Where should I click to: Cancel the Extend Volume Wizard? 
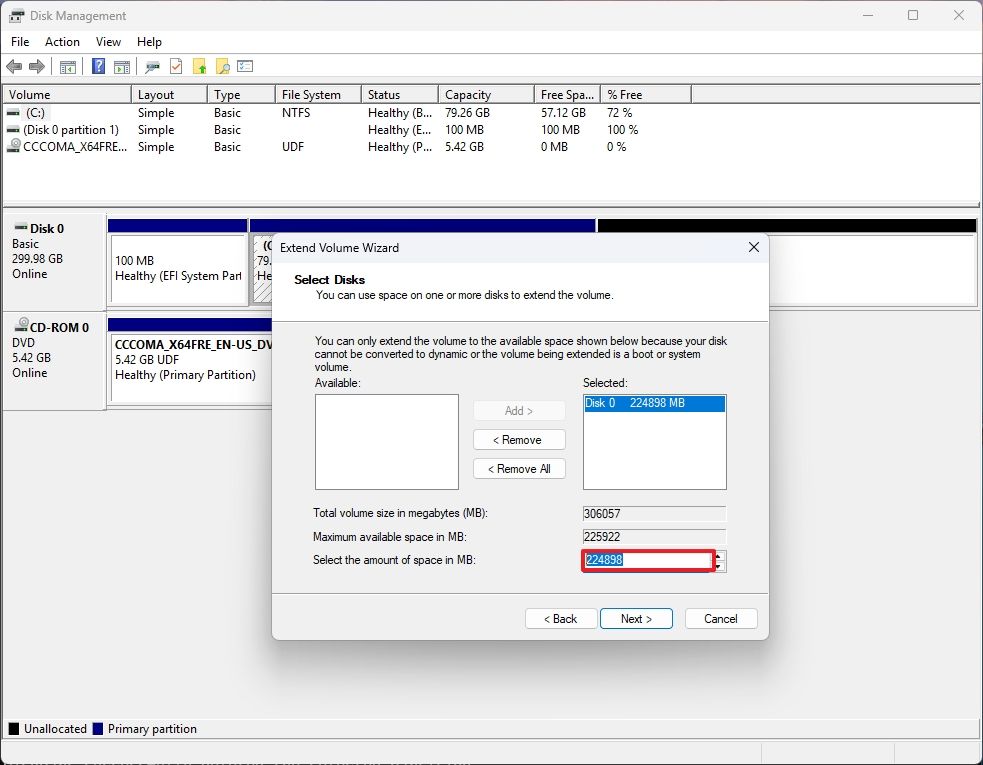pos(720,619)
